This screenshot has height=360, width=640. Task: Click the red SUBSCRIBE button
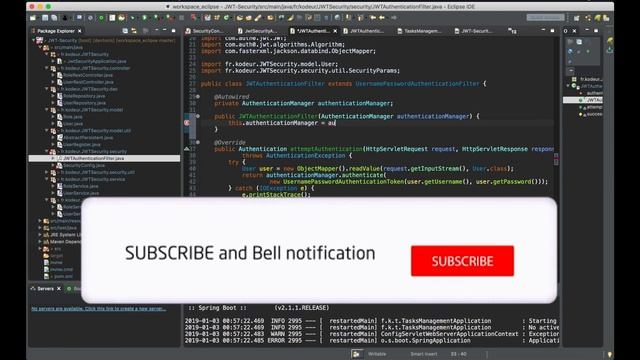462,261
